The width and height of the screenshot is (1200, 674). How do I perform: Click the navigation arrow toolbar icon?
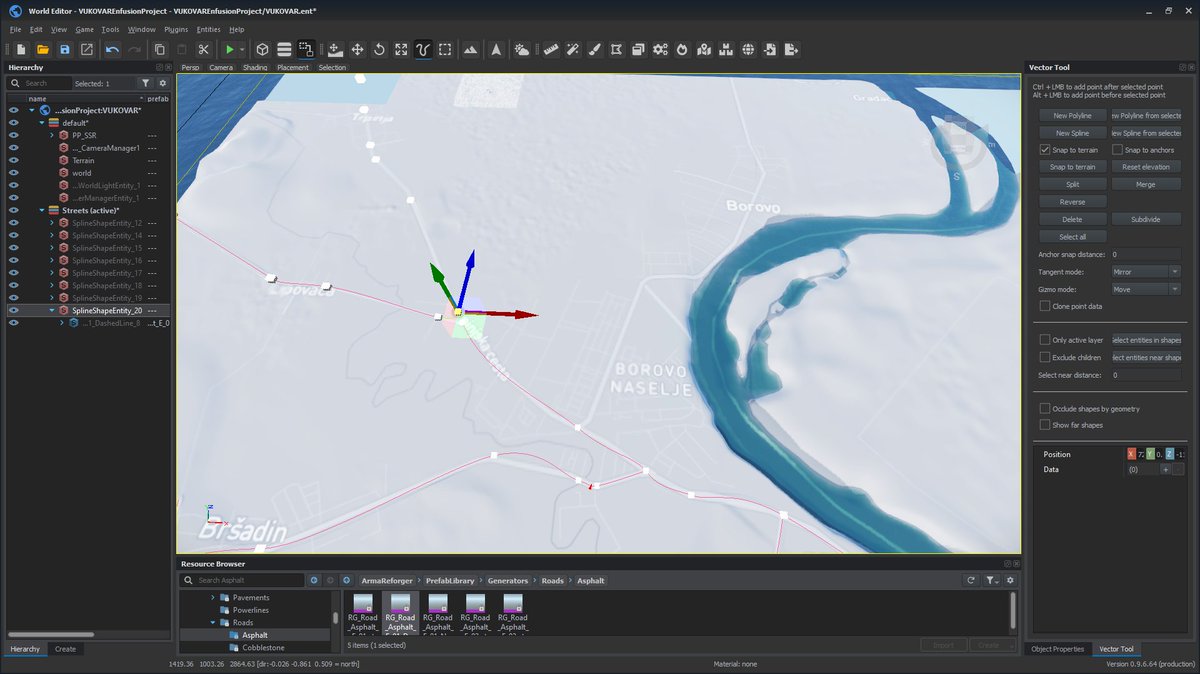tap(496, 49)
